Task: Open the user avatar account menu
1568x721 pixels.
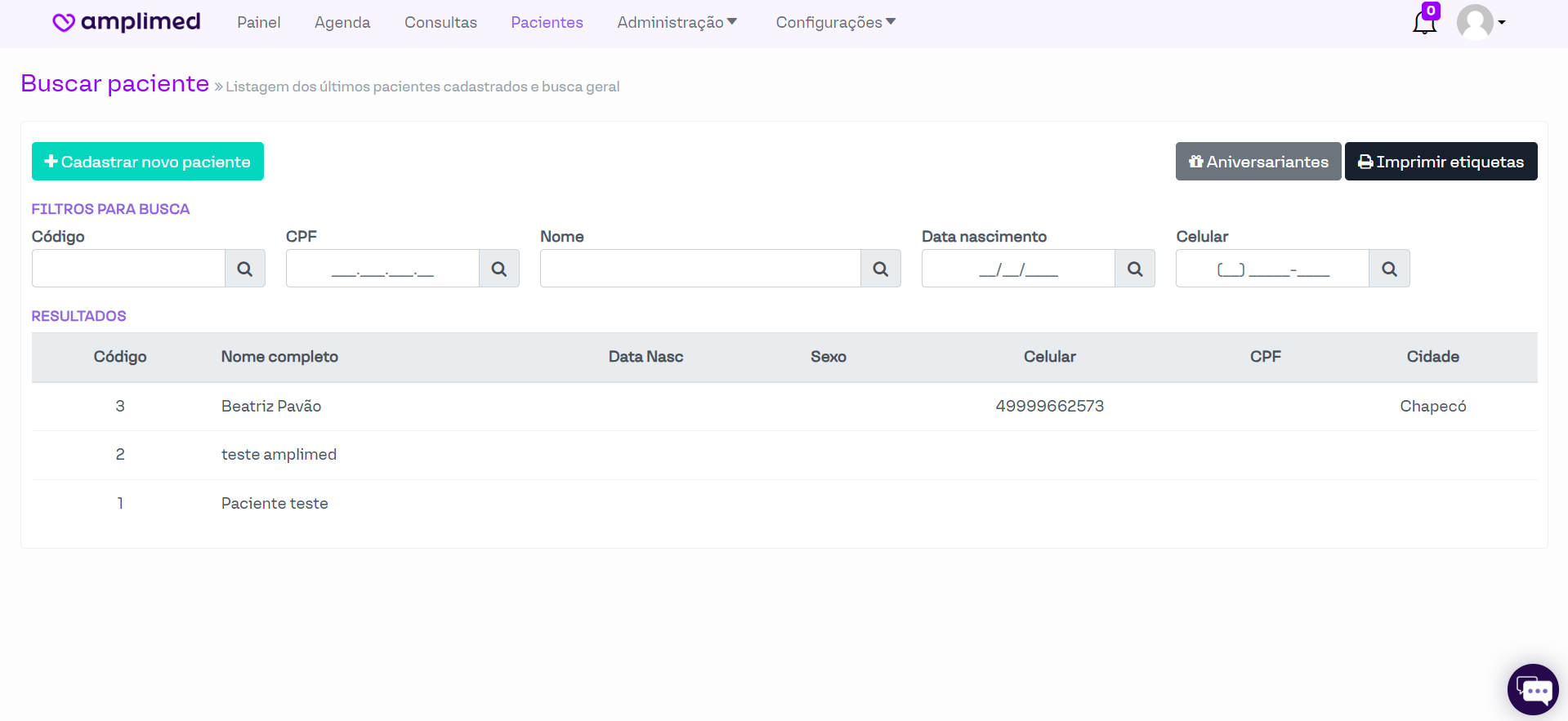Action: [x=1480, y=23]
